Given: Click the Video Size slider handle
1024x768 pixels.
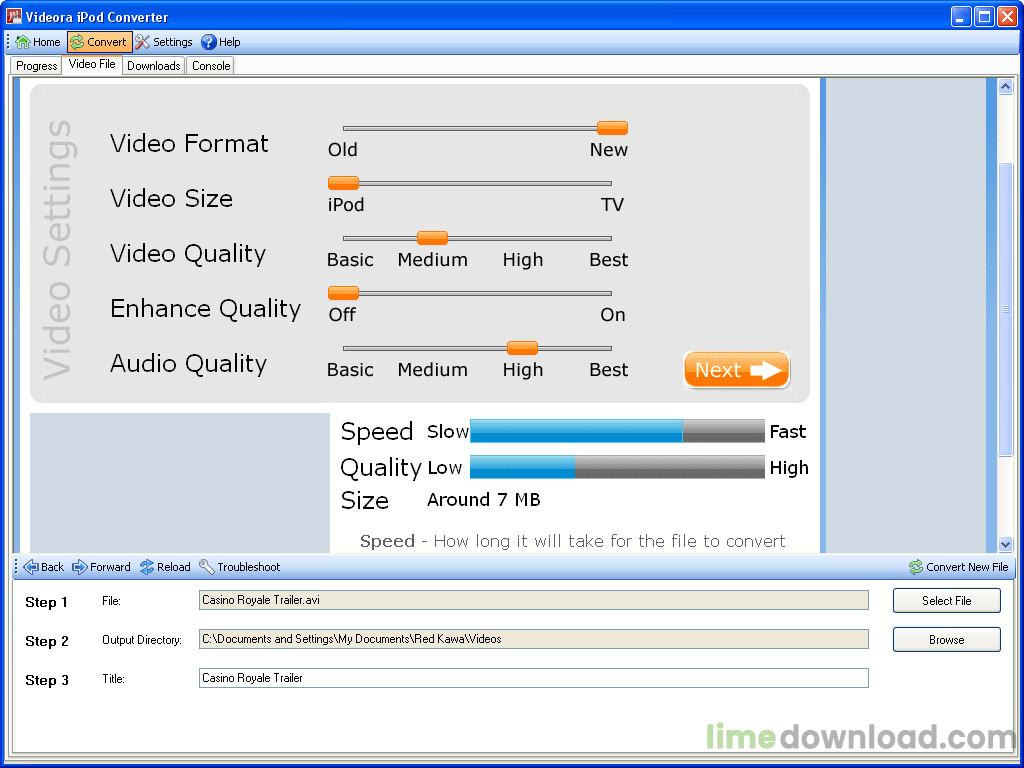Looking at the screenshot, I should coord(344,183).
